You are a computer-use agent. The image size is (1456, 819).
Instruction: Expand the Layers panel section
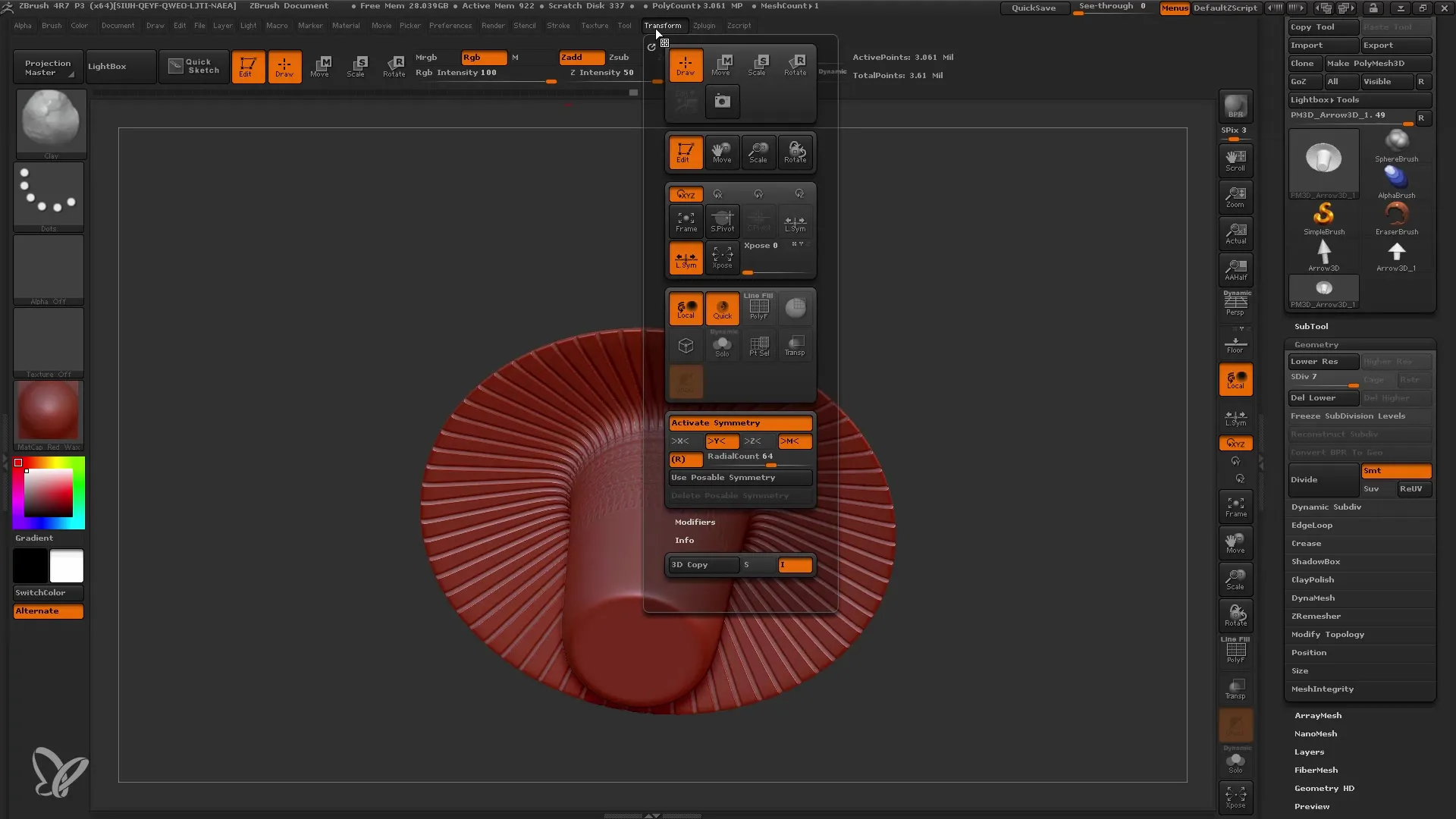[x=1309, y=751]
